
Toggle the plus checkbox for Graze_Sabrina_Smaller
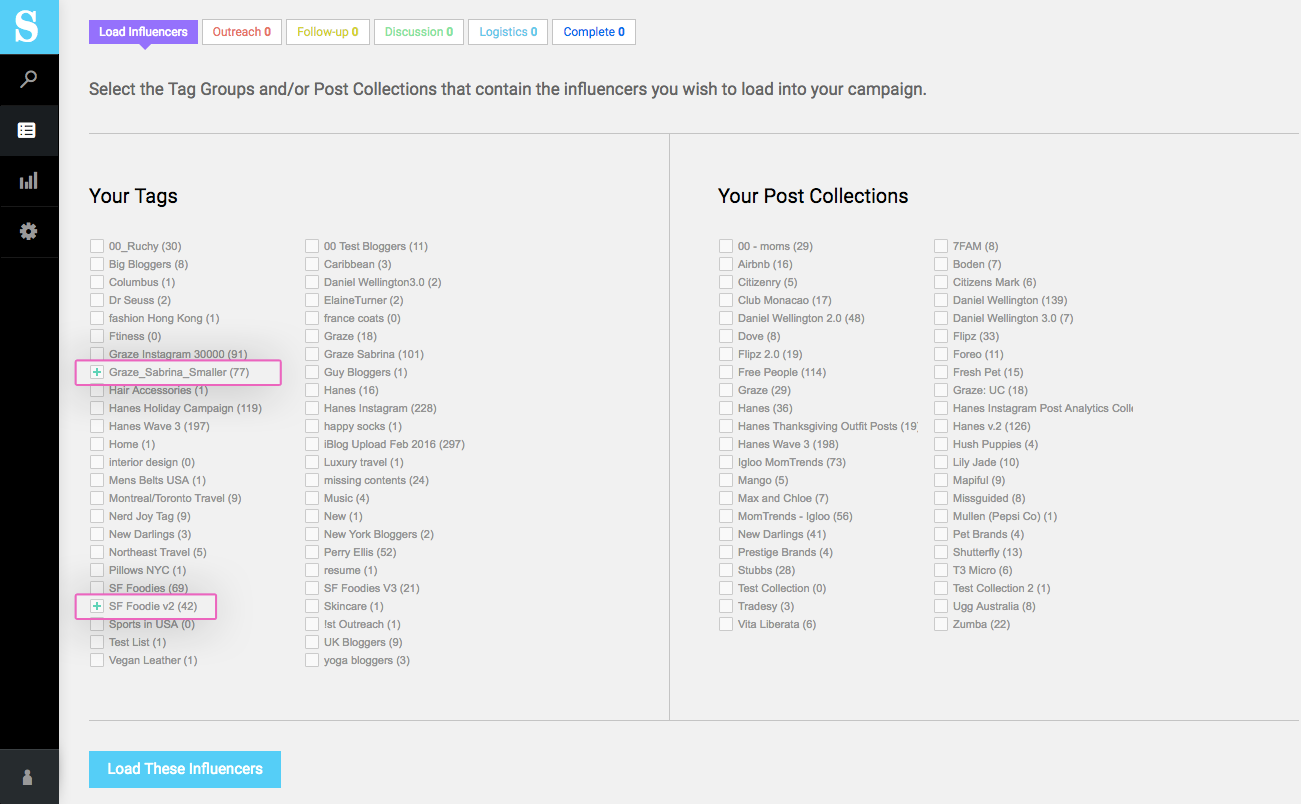click(x=97, y=372)
